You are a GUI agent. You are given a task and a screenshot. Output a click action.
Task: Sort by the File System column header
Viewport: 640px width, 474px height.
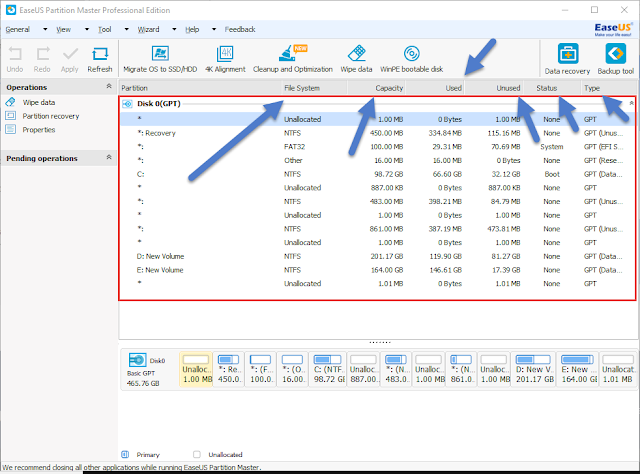[315, 88]
